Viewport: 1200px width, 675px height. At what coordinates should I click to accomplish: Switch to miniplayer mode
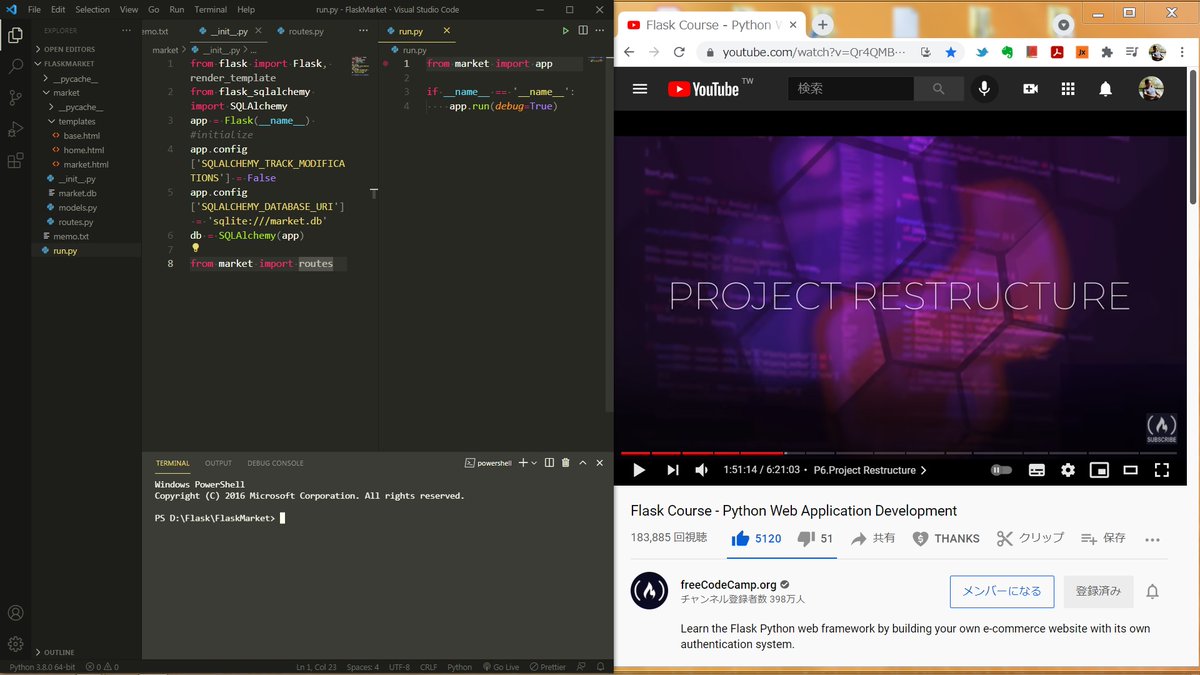1099,470
